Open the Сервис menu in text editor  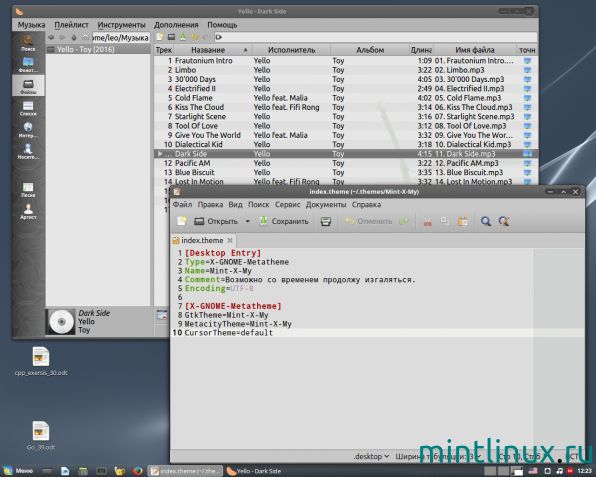[288, 204]
